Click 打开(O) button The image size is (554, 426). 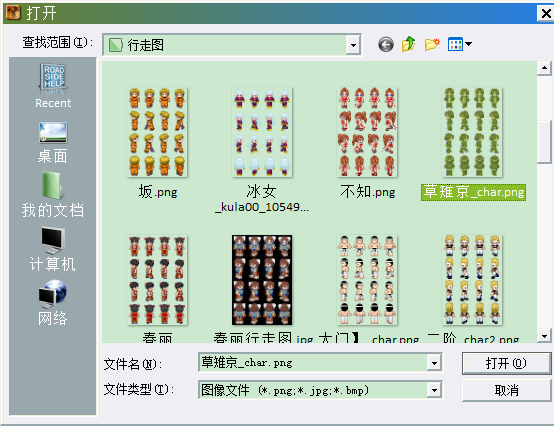click(x=506, y=363)
